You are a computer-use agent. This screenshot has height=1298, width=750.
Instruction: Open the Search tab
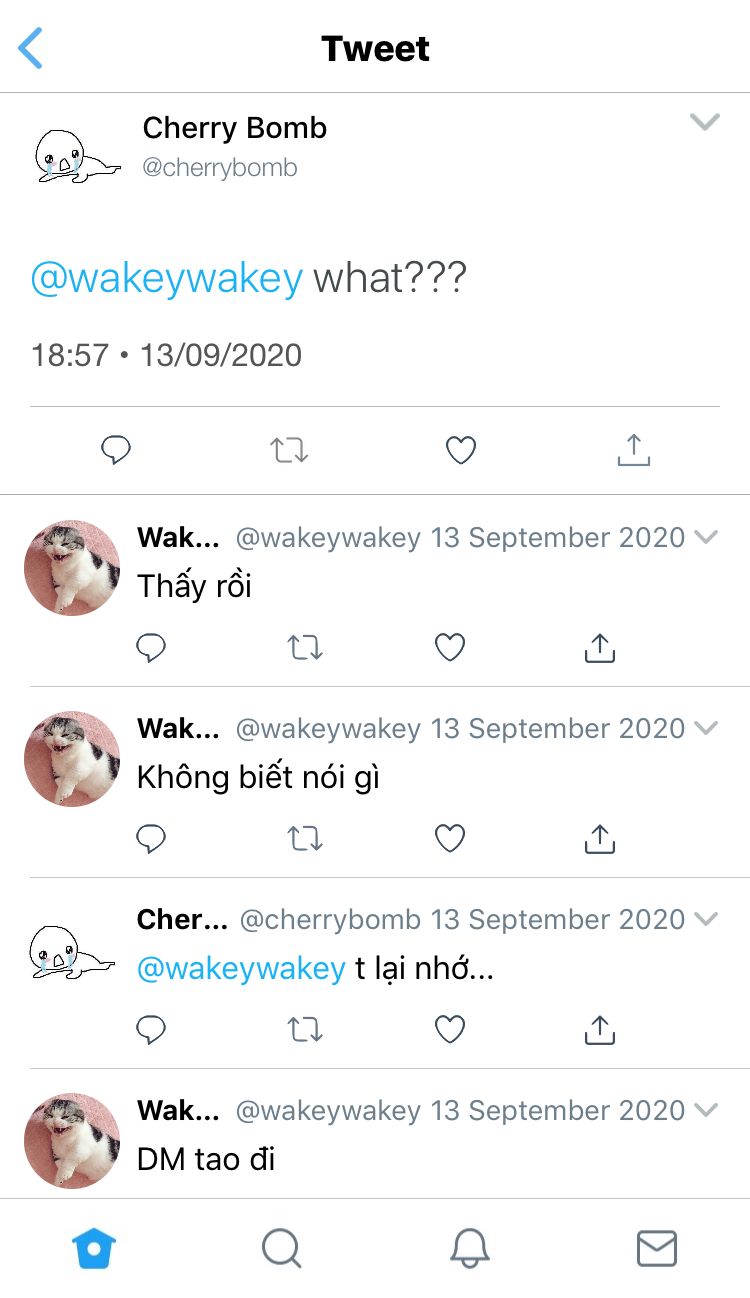coord(281,1248)
